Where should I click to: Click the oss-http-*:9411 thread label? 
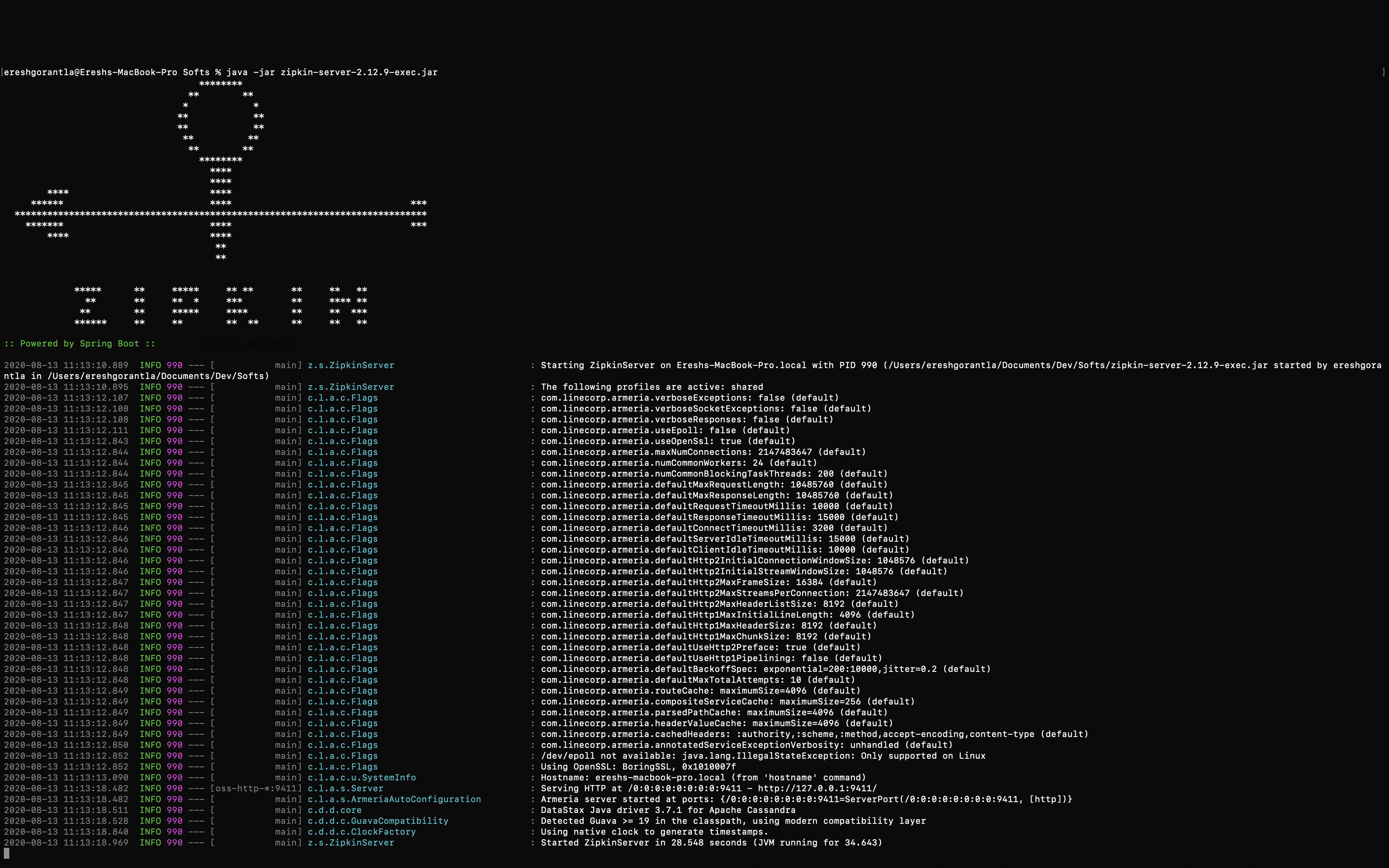[x=256, y=788]
